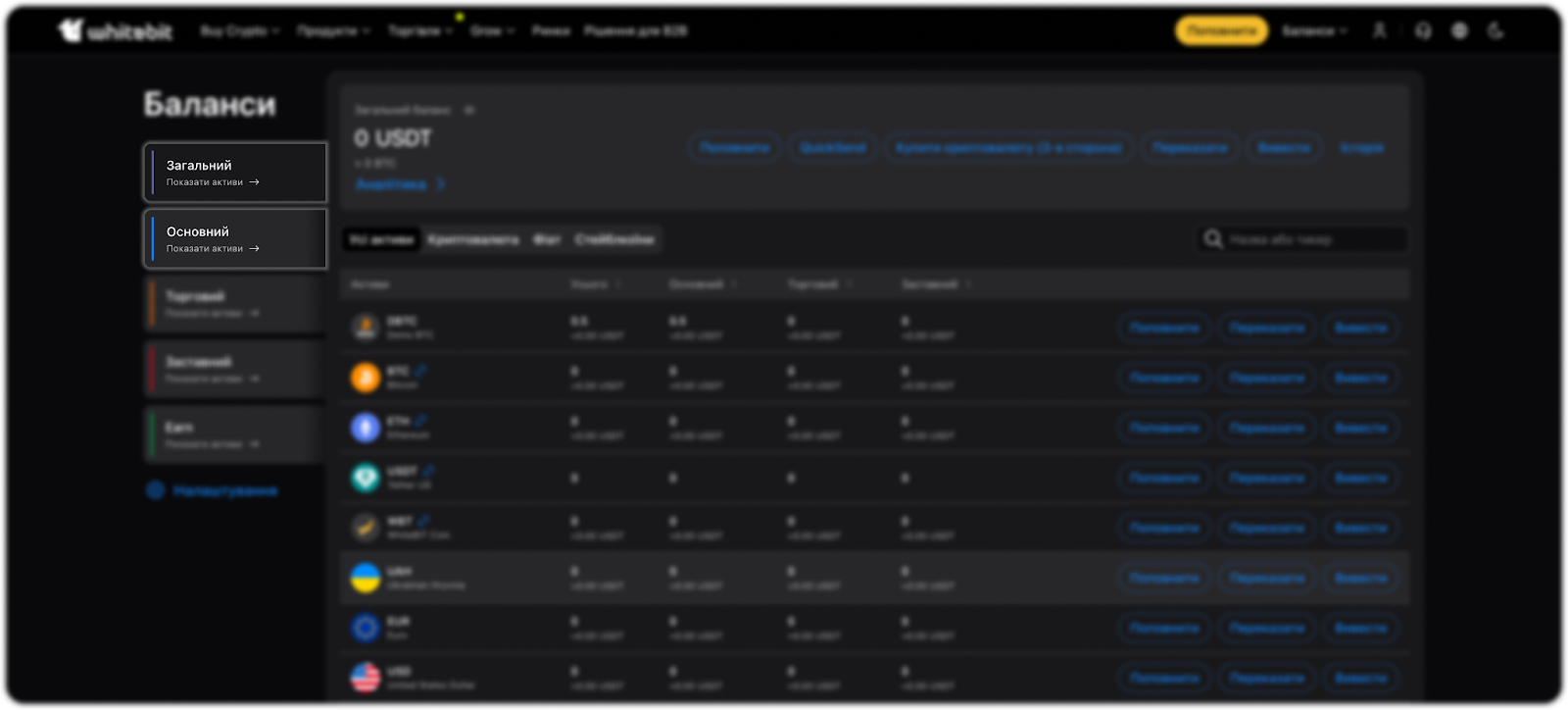Click the WhiteBIT logo

point(115,31)
